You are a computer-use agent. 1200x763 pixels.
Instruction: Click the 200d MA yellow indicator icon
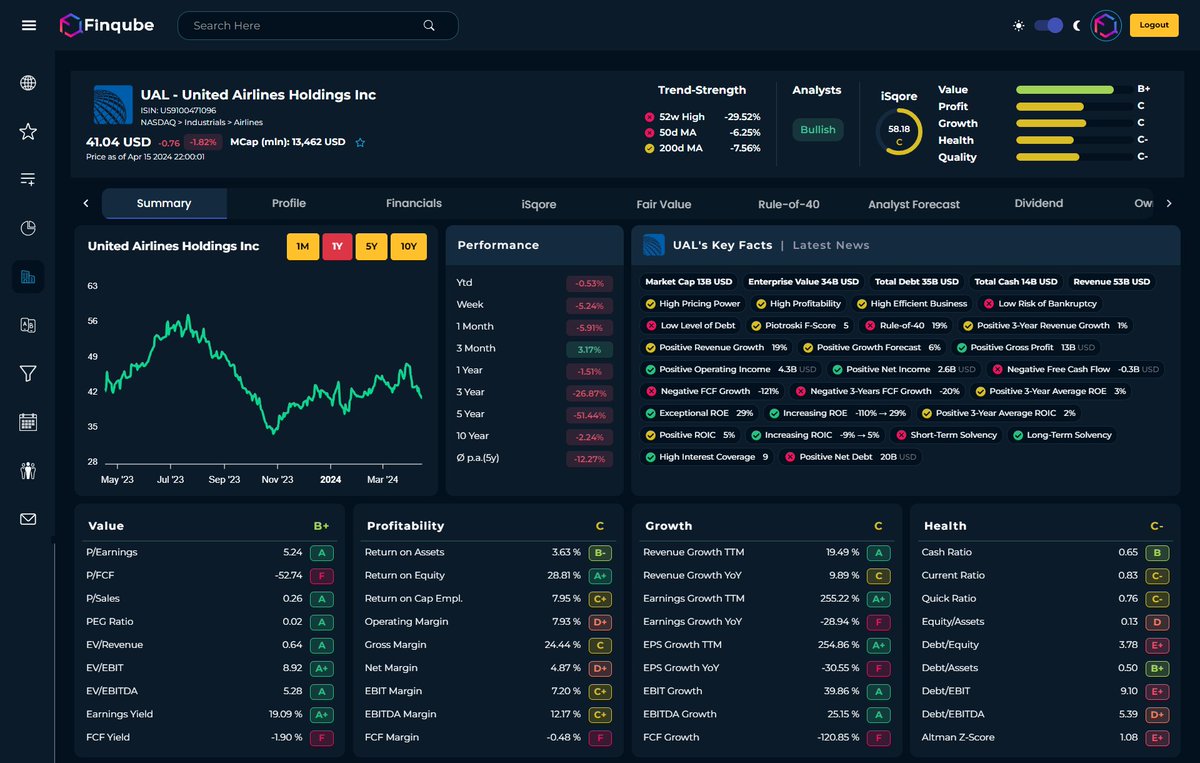coord(650,148)
